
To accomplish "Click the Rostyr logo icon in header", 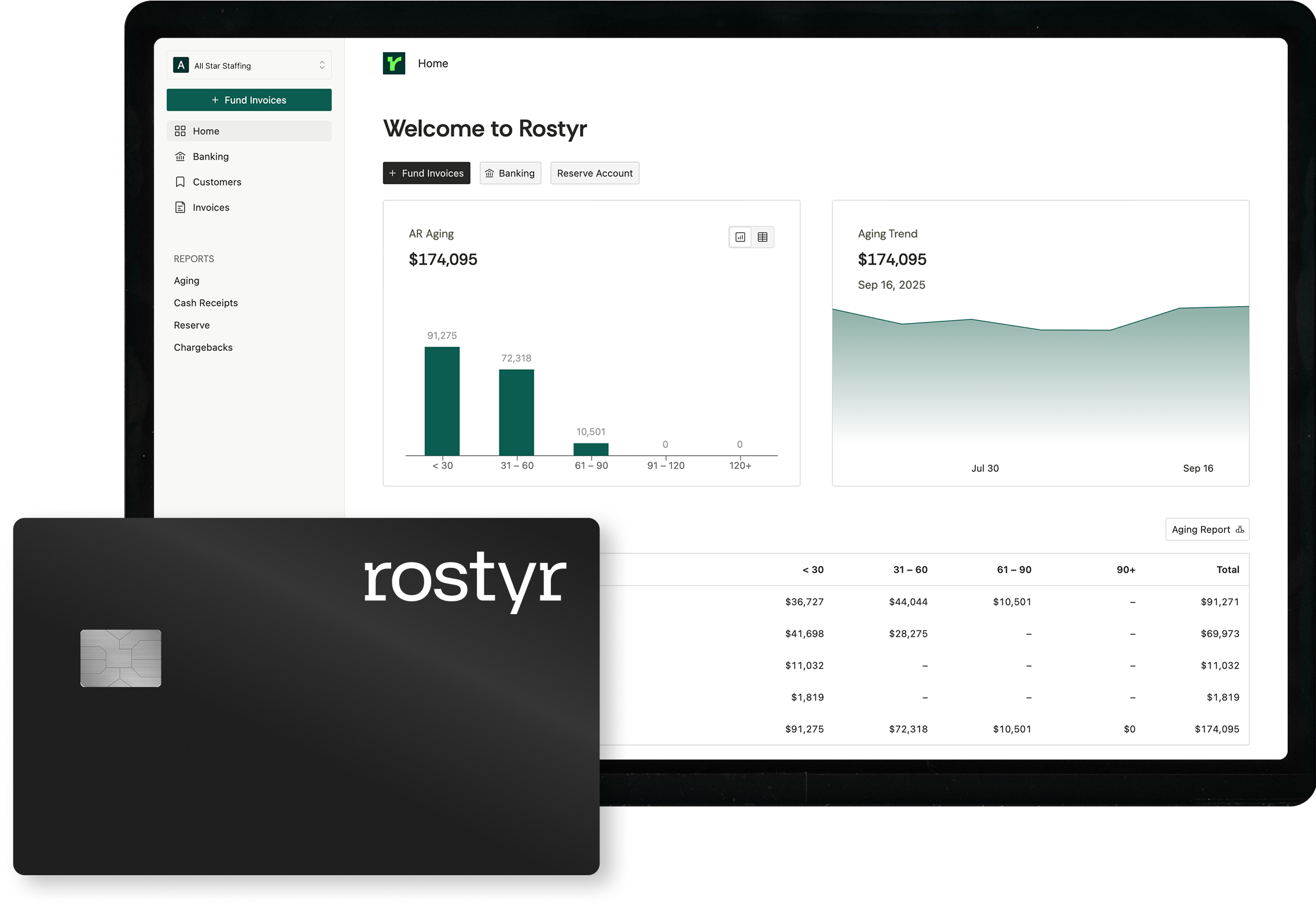I will pyautogui.click(x=394, y=63).
